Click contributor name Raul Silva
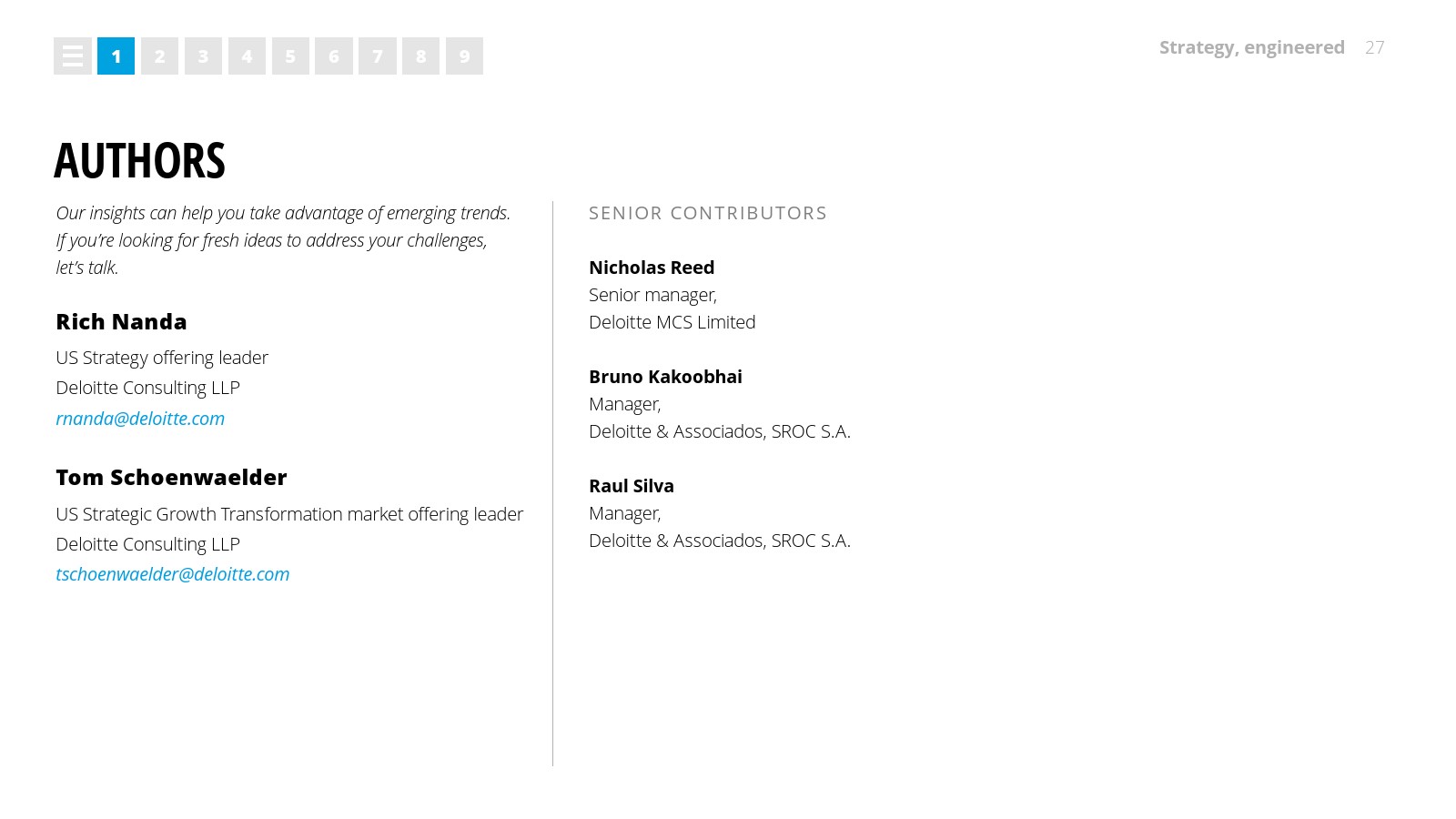Screen dimensions: 1456x819 click(632, 486)
